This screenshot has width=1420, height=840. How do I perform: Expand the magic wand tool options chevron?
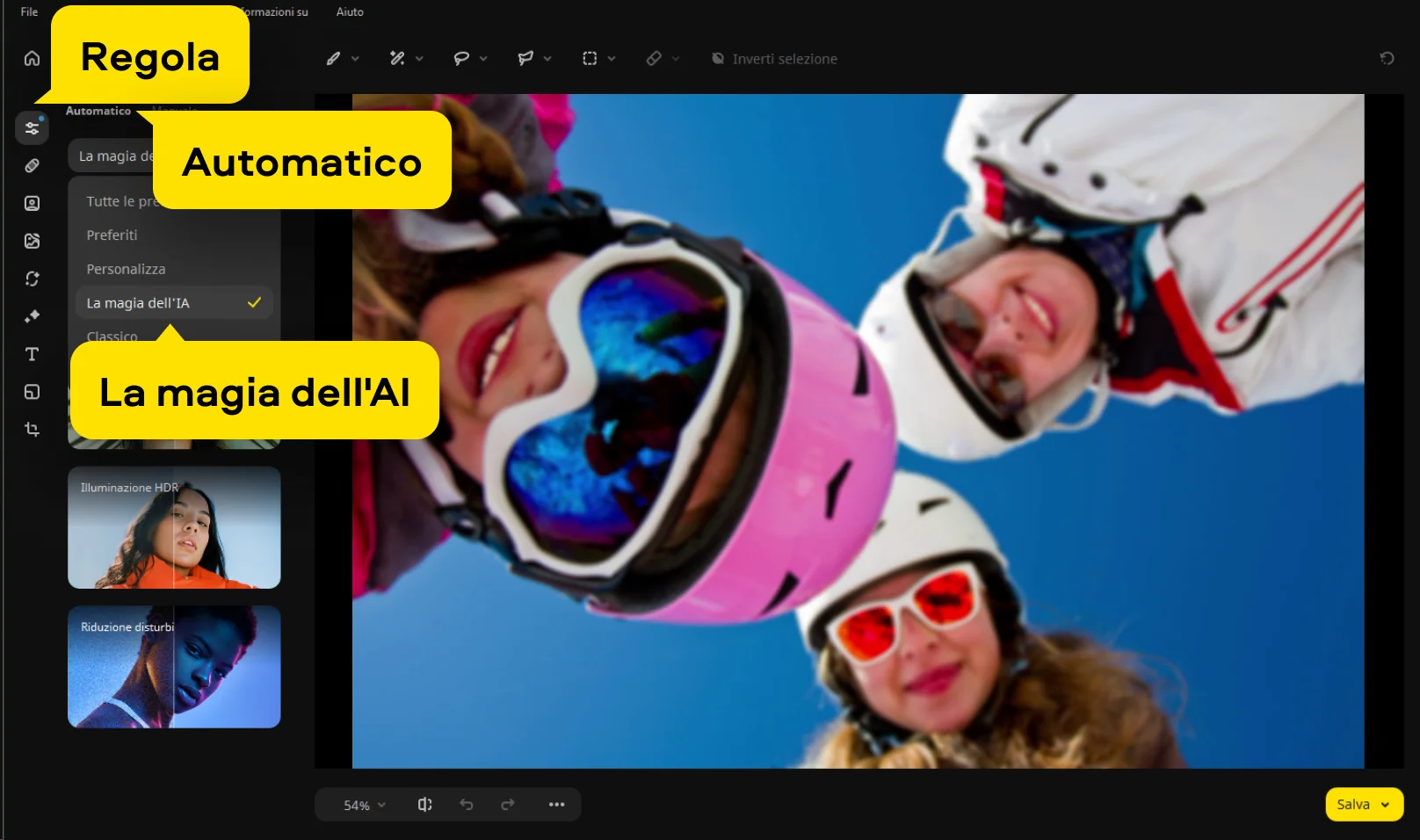(x=420, y=59)
